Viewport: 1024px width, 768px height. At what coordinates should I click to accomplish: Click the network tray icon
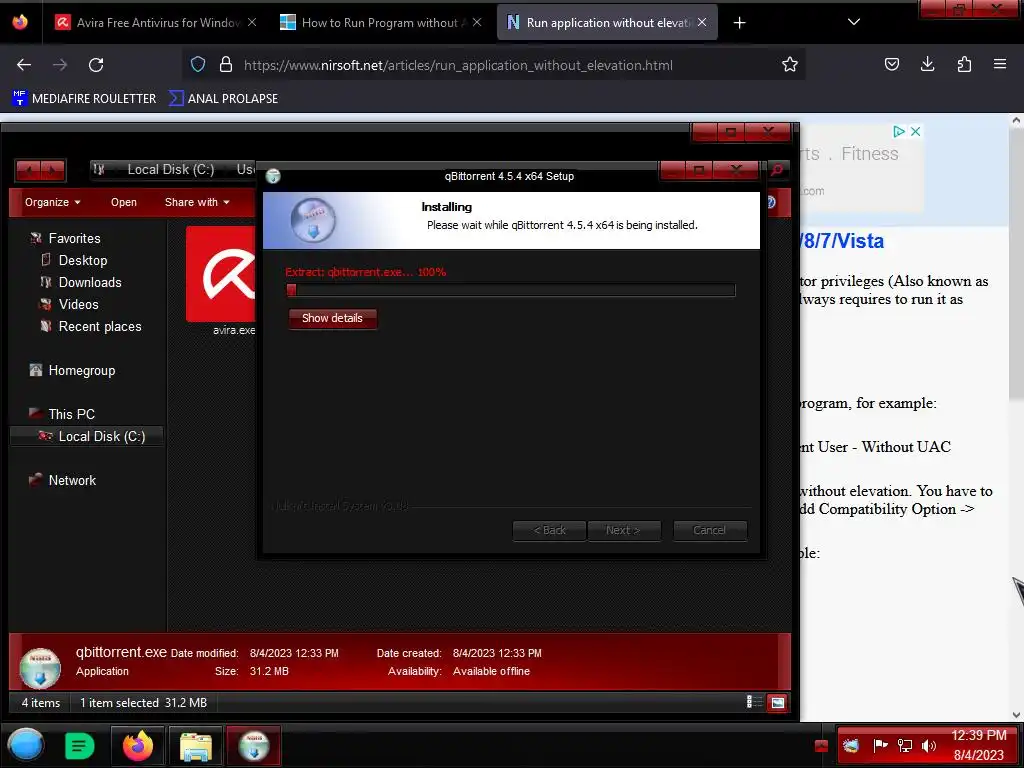pos(904,746)
